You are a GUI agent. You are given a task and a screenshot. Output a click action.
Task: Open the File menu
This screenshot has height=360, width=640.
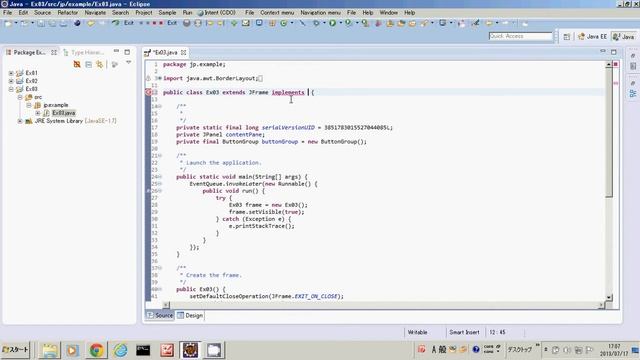8,13
